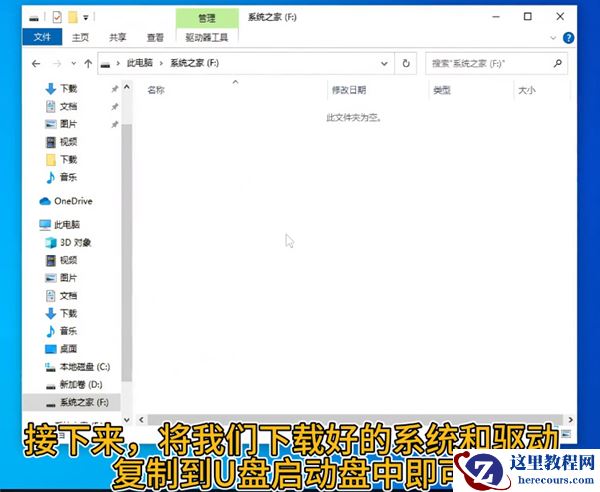Image resolution: width=600 pixels, height=492 pixels.
Task: Click the 新加卷 (D:) drive icon
Action: pyautogui.click(x=51, y=386)
